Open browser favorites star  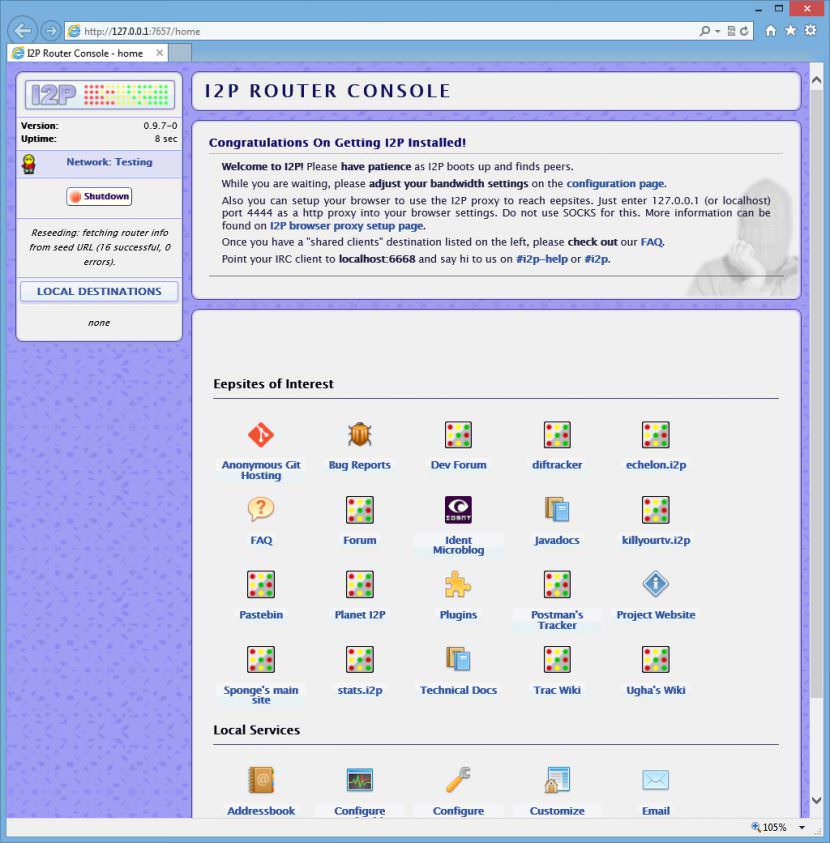point(790,31)
